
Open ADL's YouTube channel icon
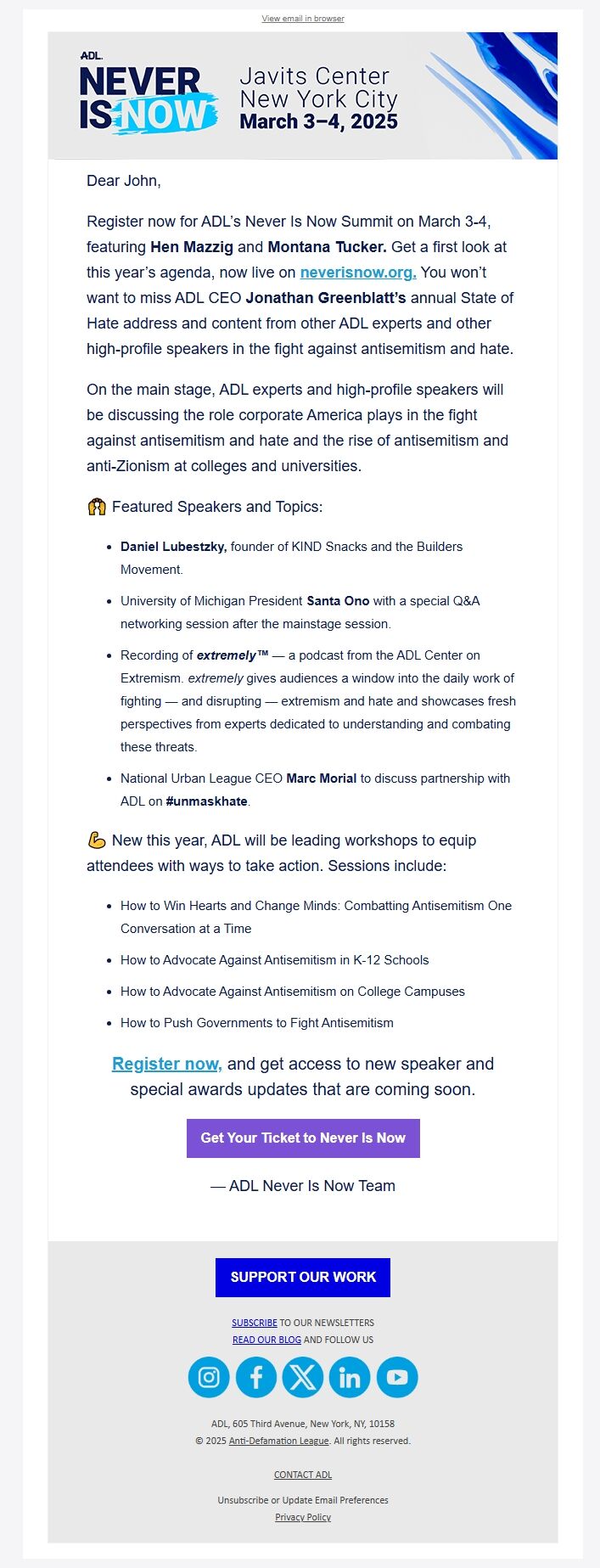397,1376
